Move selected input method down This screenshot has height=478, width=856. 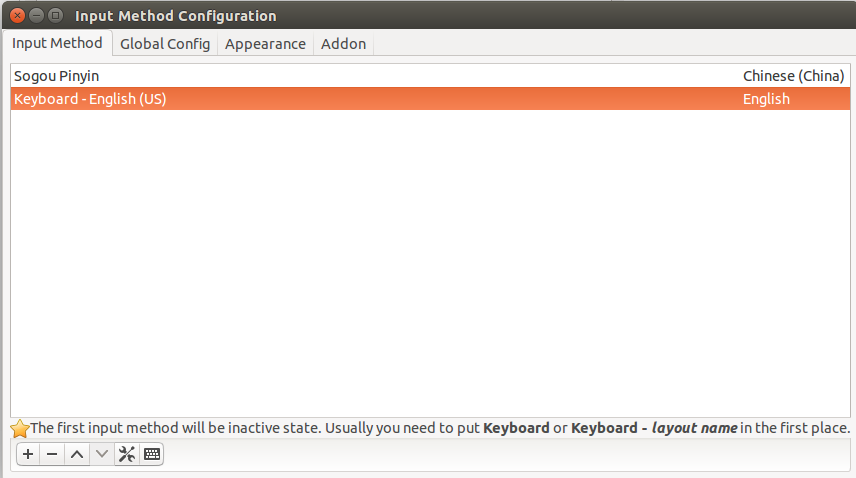[x=102, y=454]
